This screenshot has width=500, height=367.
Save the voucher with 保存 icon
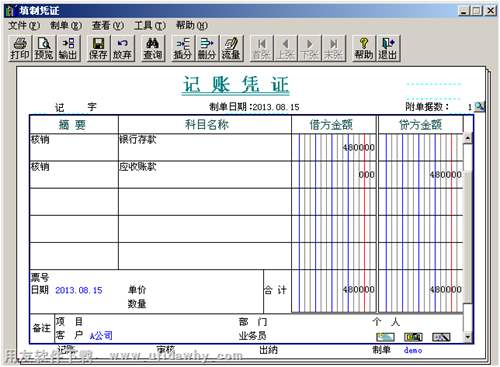(x=98, y=48)
